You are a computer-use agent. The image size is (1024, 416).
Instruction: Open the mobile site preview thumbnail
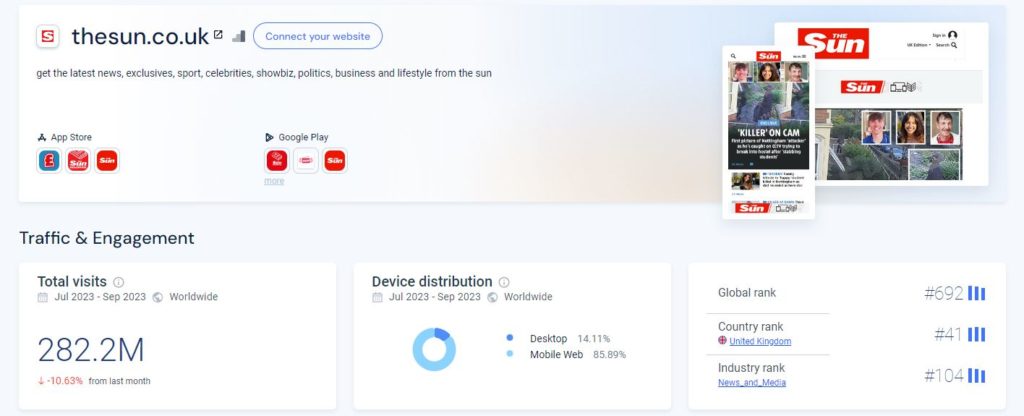769,132
